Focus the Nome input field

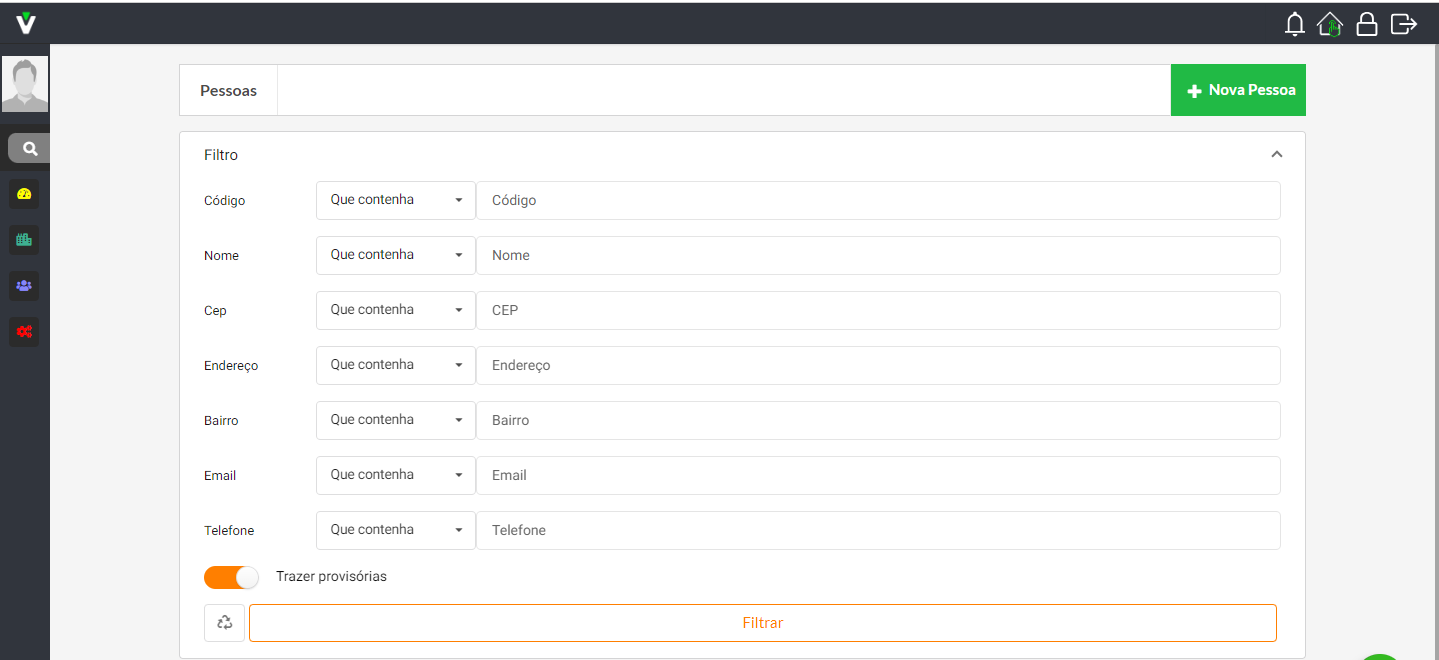point(878,255)
